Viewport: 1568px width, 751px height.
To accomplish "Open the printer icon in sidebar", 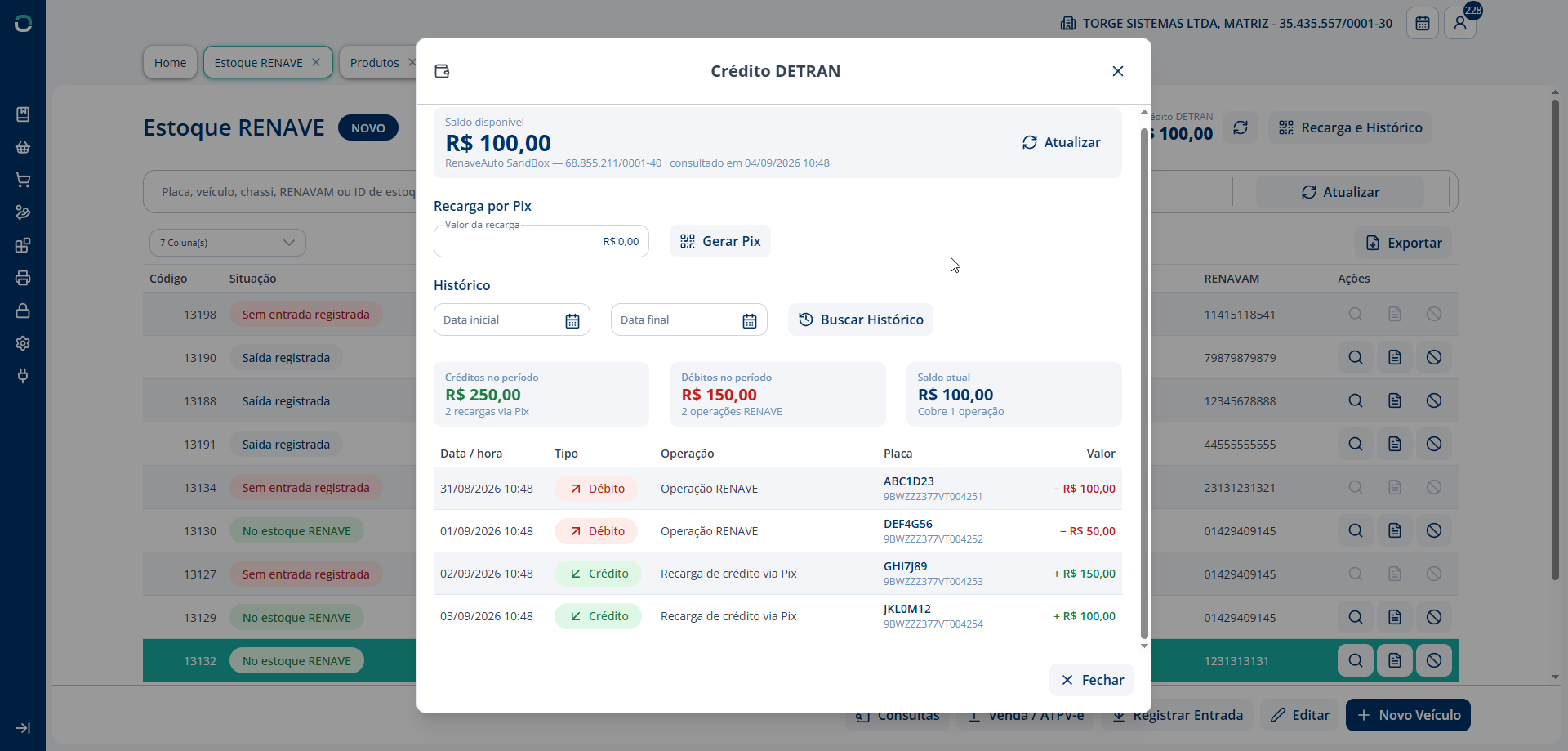I will click(x=23, y=278).
